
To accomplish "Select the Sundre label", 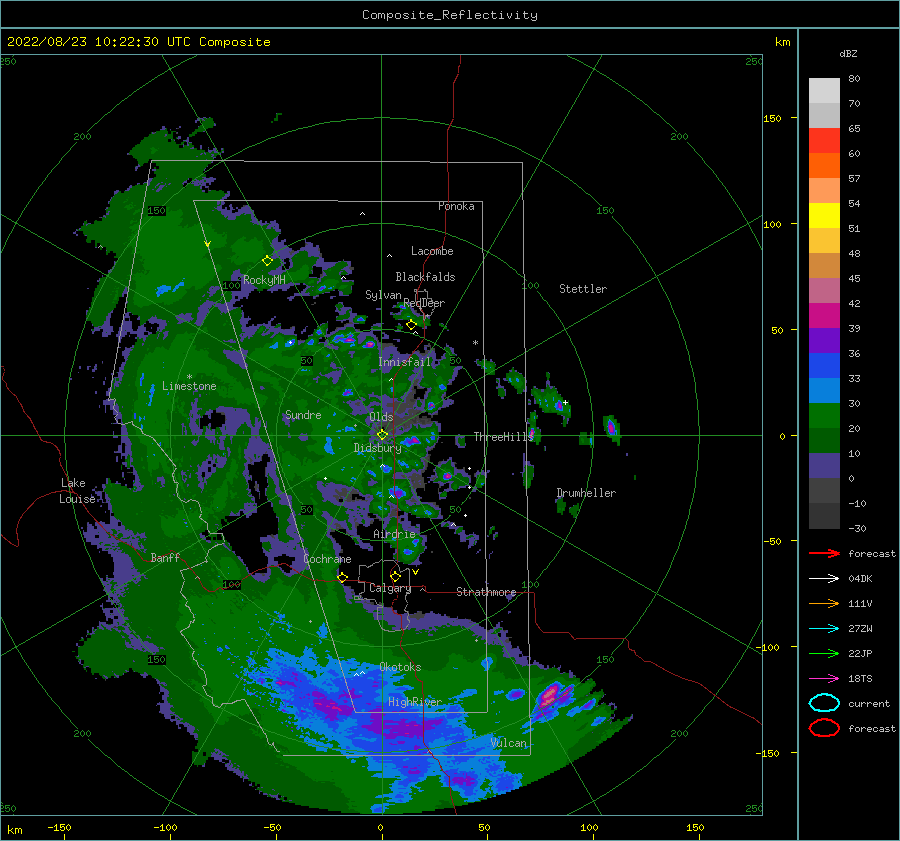I will point(303,414).
